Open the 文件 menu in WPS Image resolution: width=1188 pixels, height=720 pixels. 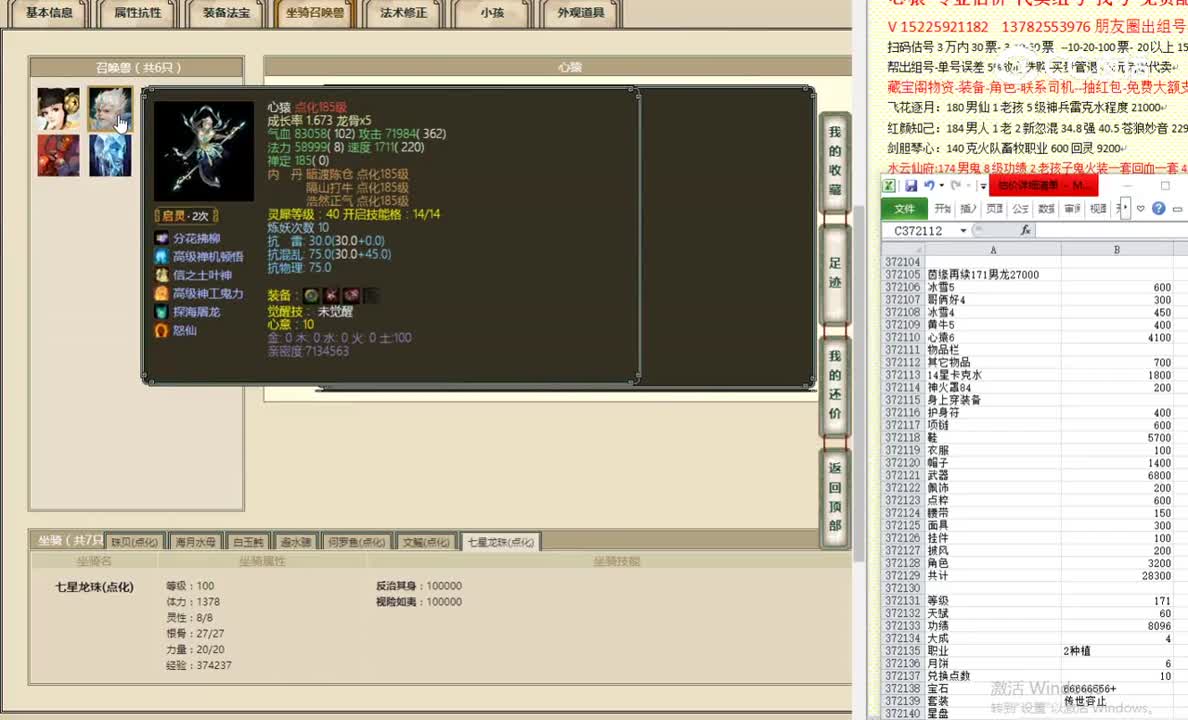click(906, 208)
